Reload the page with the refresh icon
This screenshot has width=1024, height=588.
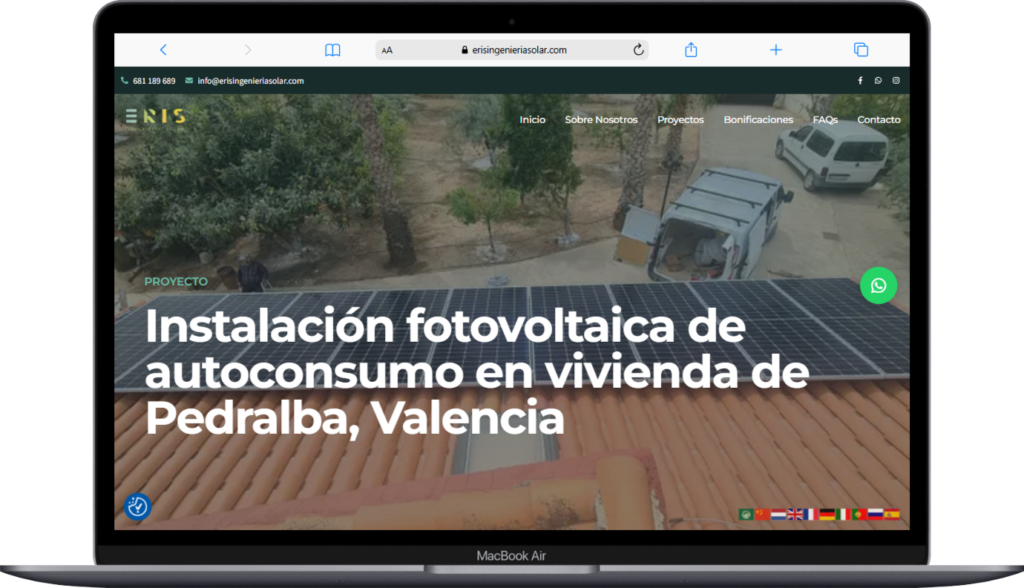click(x=638, y=50)
